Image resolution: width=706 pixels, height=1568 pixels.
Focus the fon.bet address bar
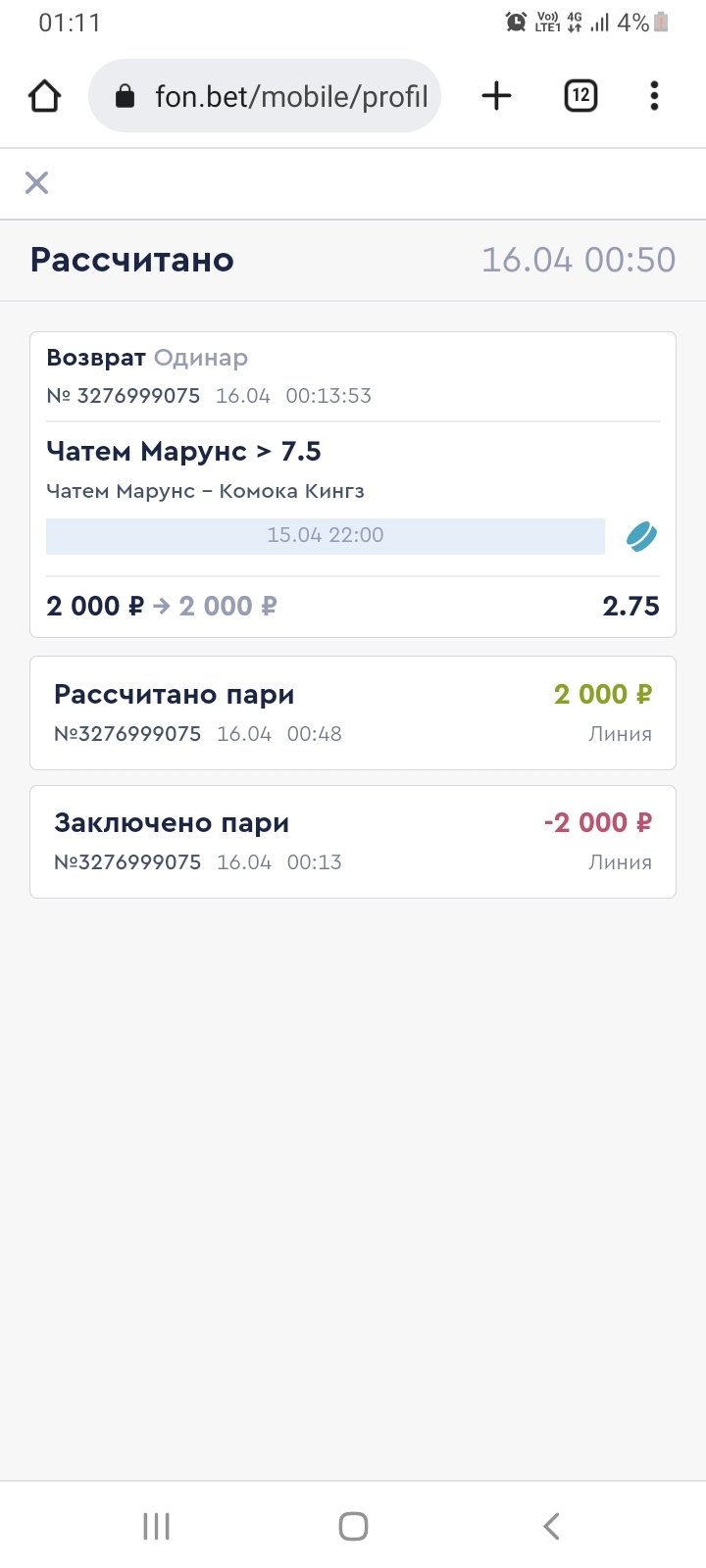[x=290, y=96]
